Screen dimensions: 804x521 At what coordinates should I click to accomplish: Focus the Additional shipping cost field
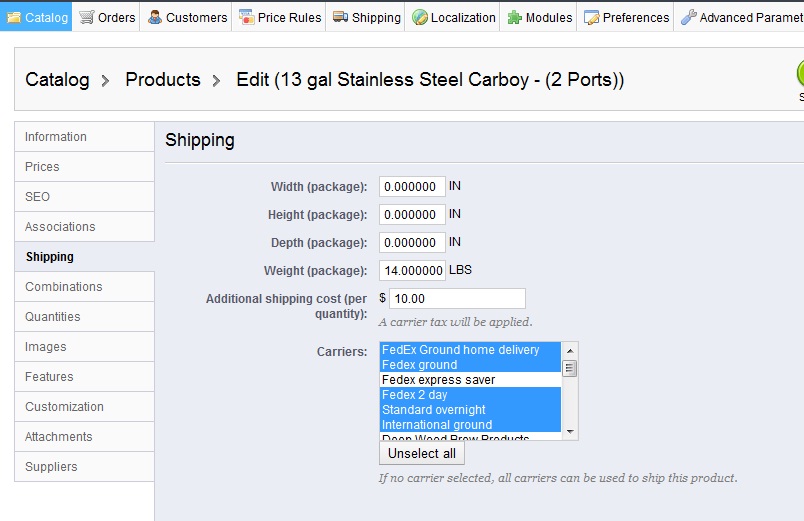[456, 298]
